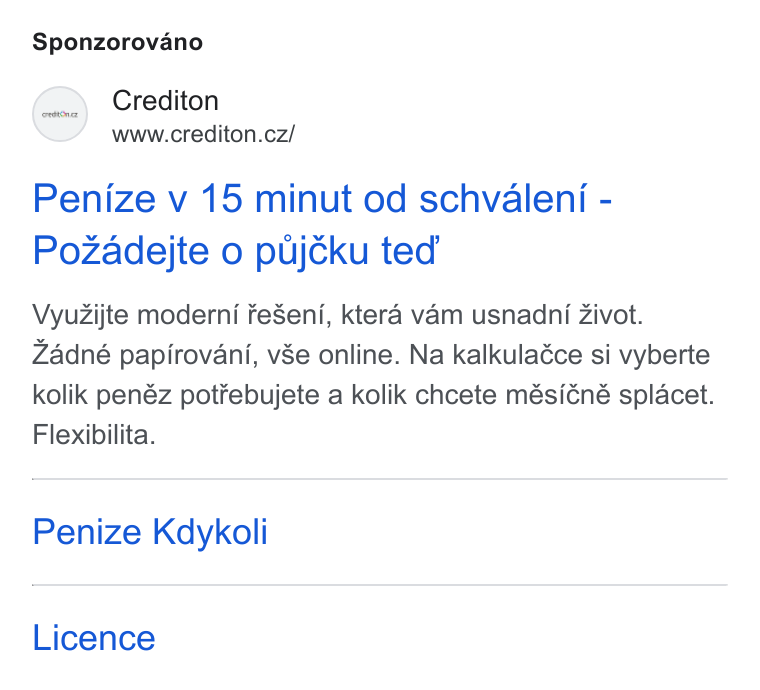The height and width of the screenshot is (690, 760).
Task: Click the 'creditOn.cz' favicon thumbnail
Action: (60, 114)
